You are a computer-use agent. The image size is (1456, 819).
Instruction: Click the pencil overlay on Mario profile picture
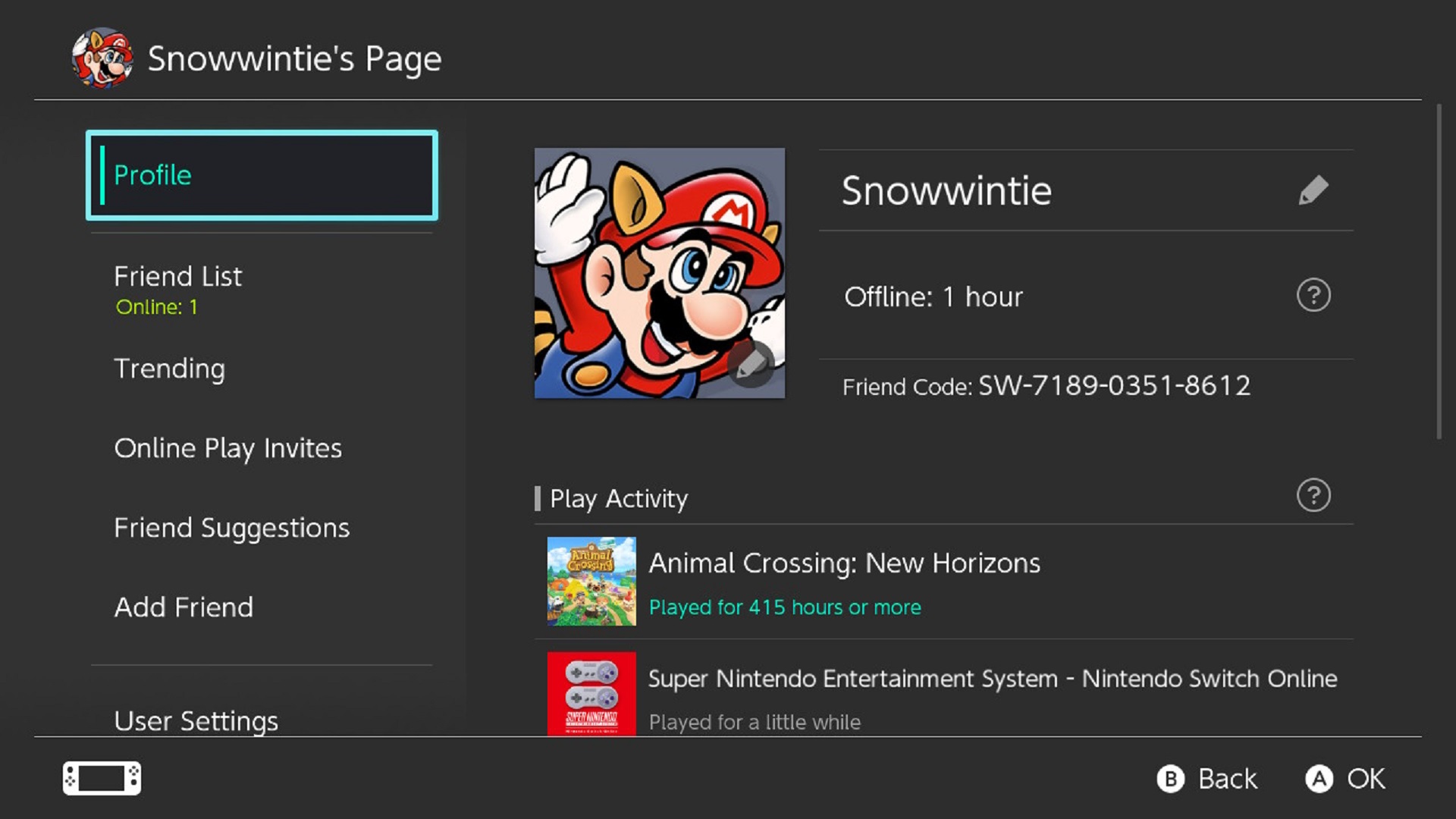click(x=749, y=365)
